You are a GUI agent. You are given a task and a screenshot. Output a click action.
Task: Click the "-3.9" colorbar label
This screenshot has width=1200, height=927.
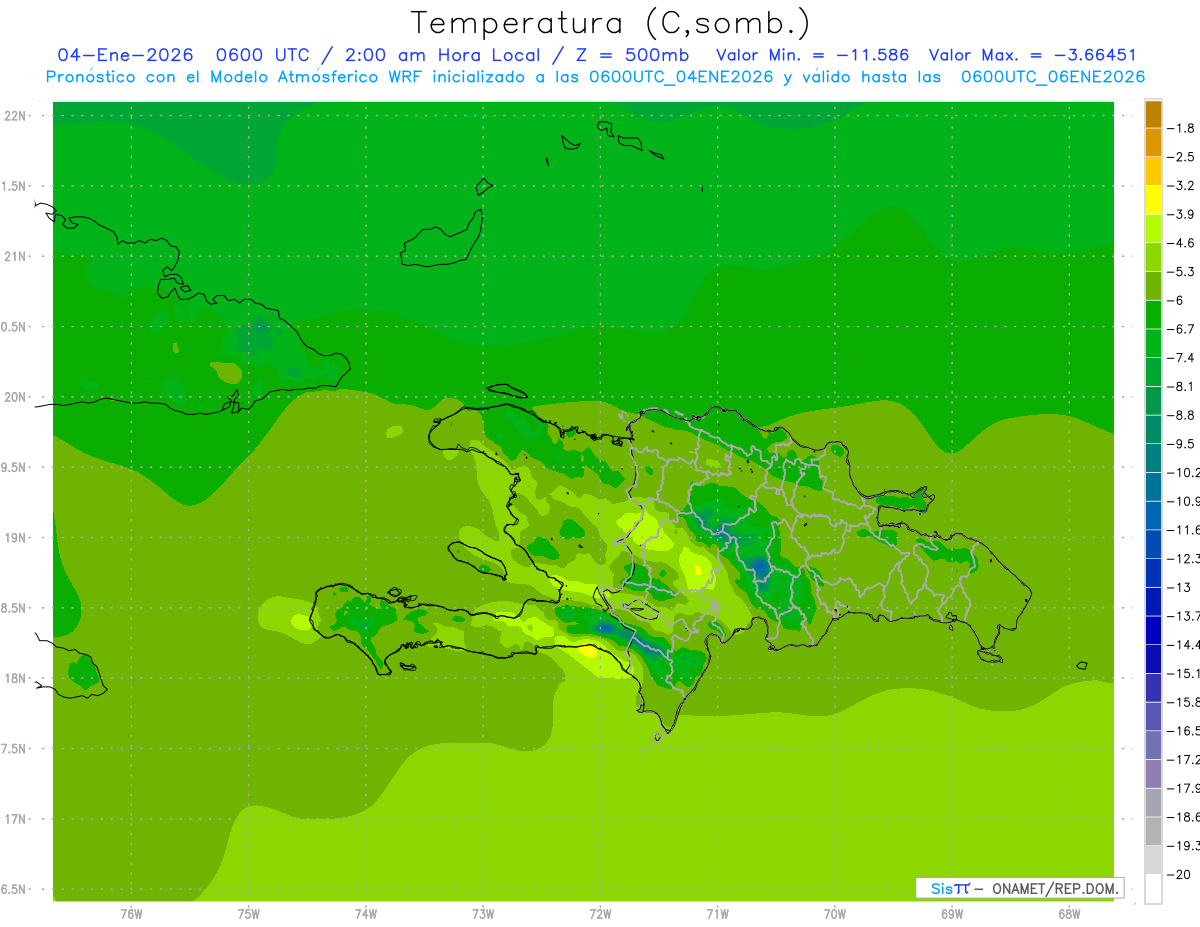(x=1182, y=214)
